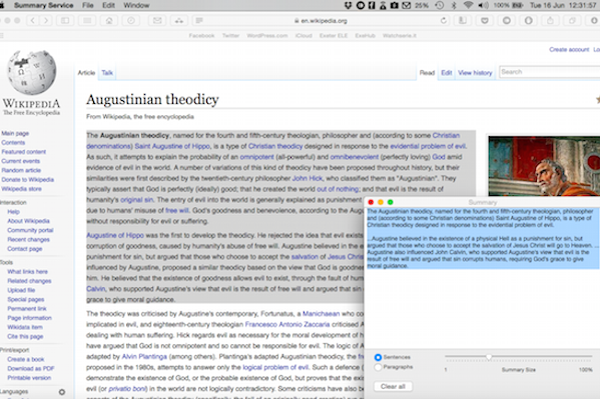Follow the John Hick link

point(307,178)
